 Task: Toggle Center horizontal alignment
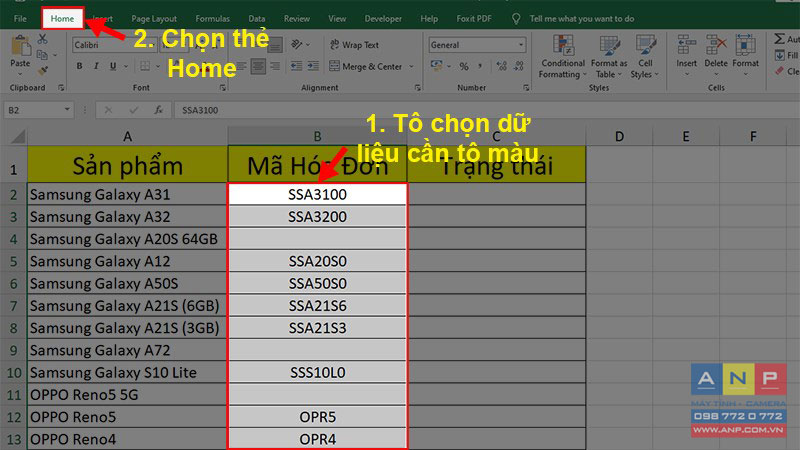pos(258,66)
